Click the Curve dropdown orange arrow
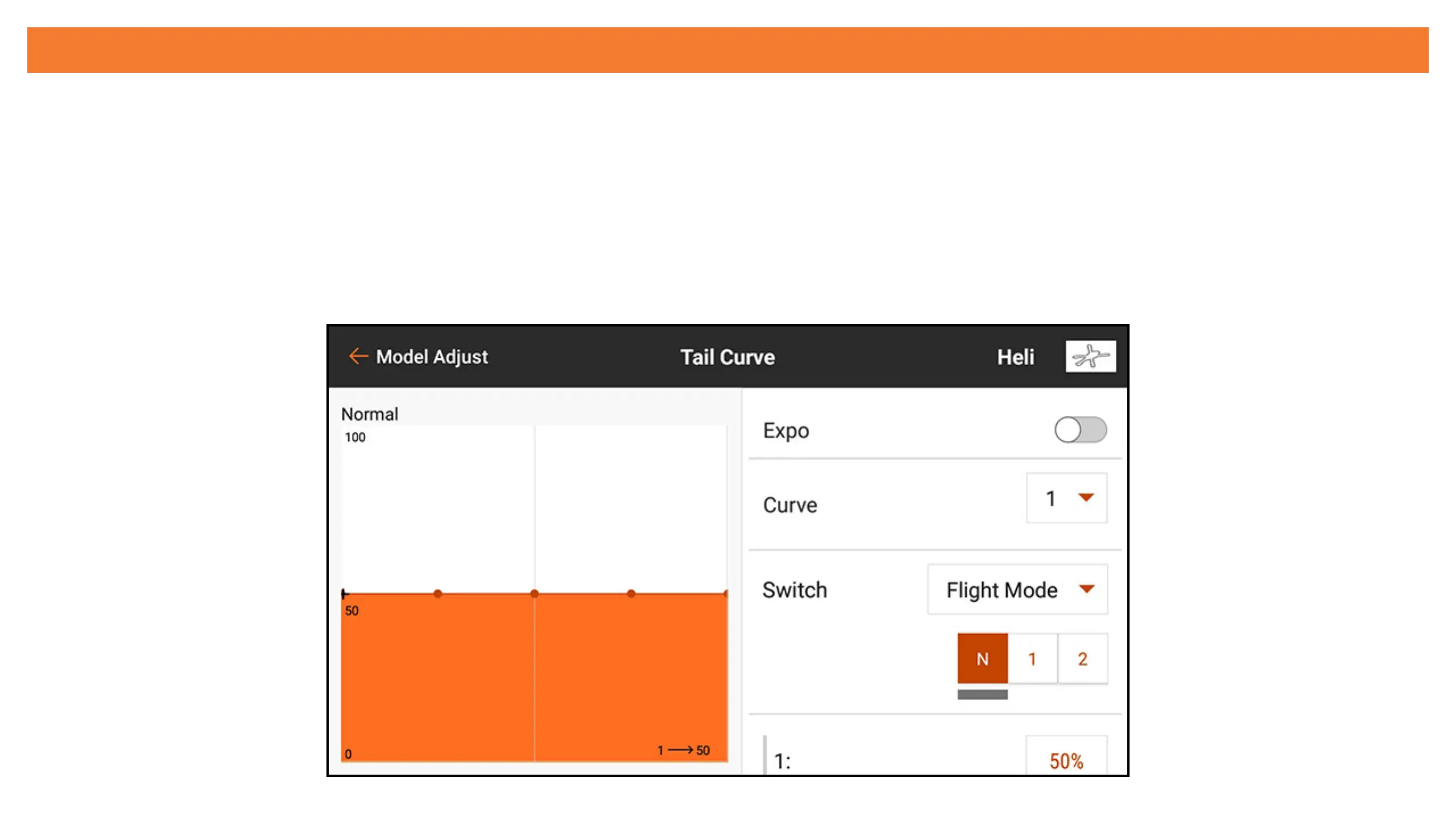The height and width of the screenshot is (819, 1456). click(x=1086, y=498)
